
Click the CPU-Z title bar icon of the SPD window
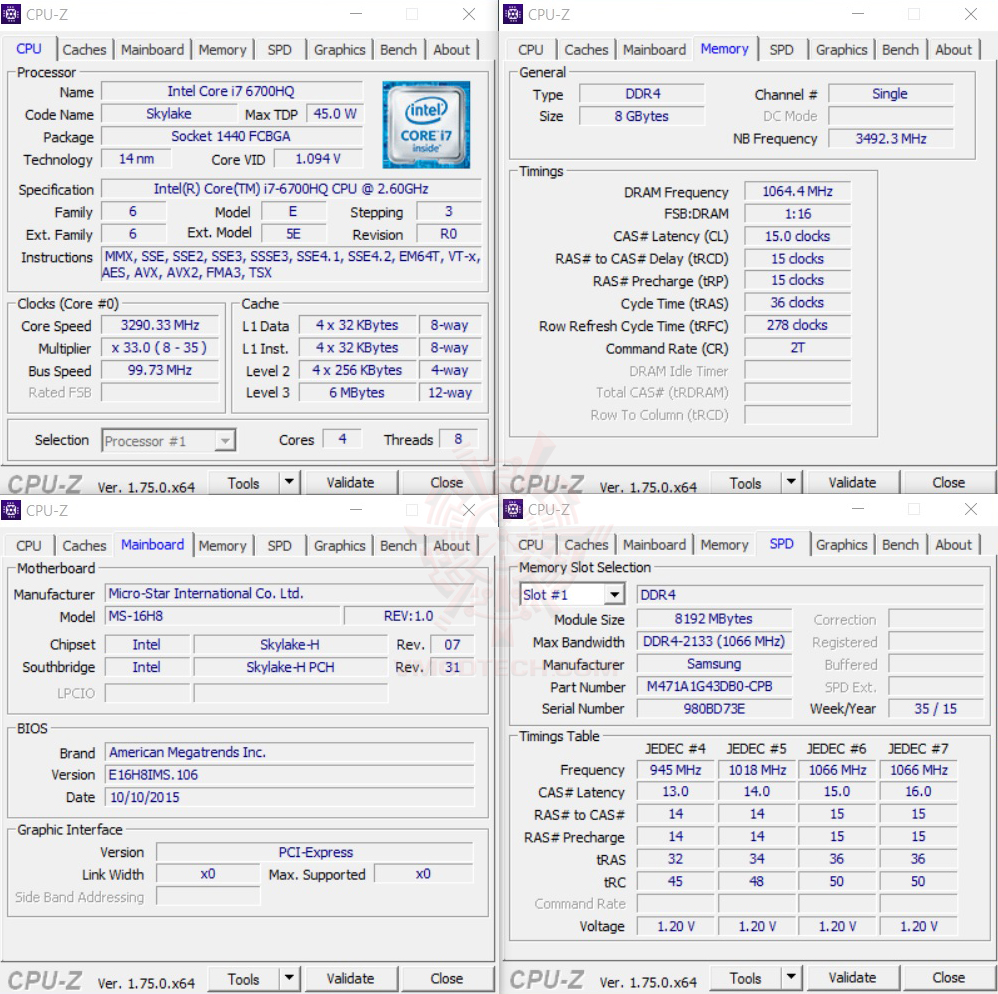click(x=513, y=510)
